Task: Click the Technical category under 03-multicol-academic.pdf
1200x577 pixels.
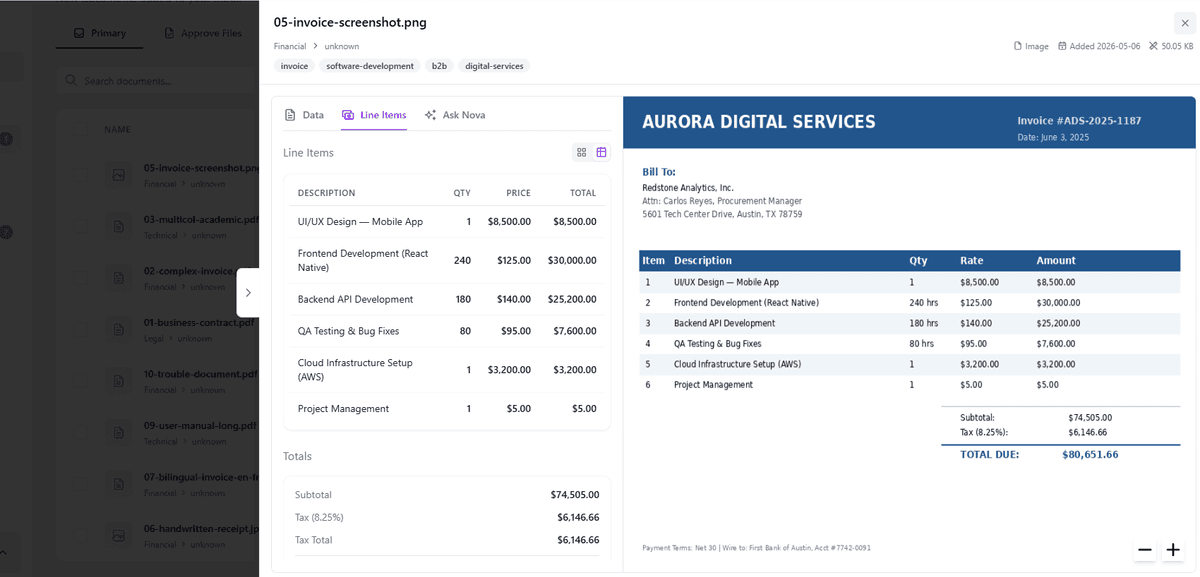Action: 161,236
